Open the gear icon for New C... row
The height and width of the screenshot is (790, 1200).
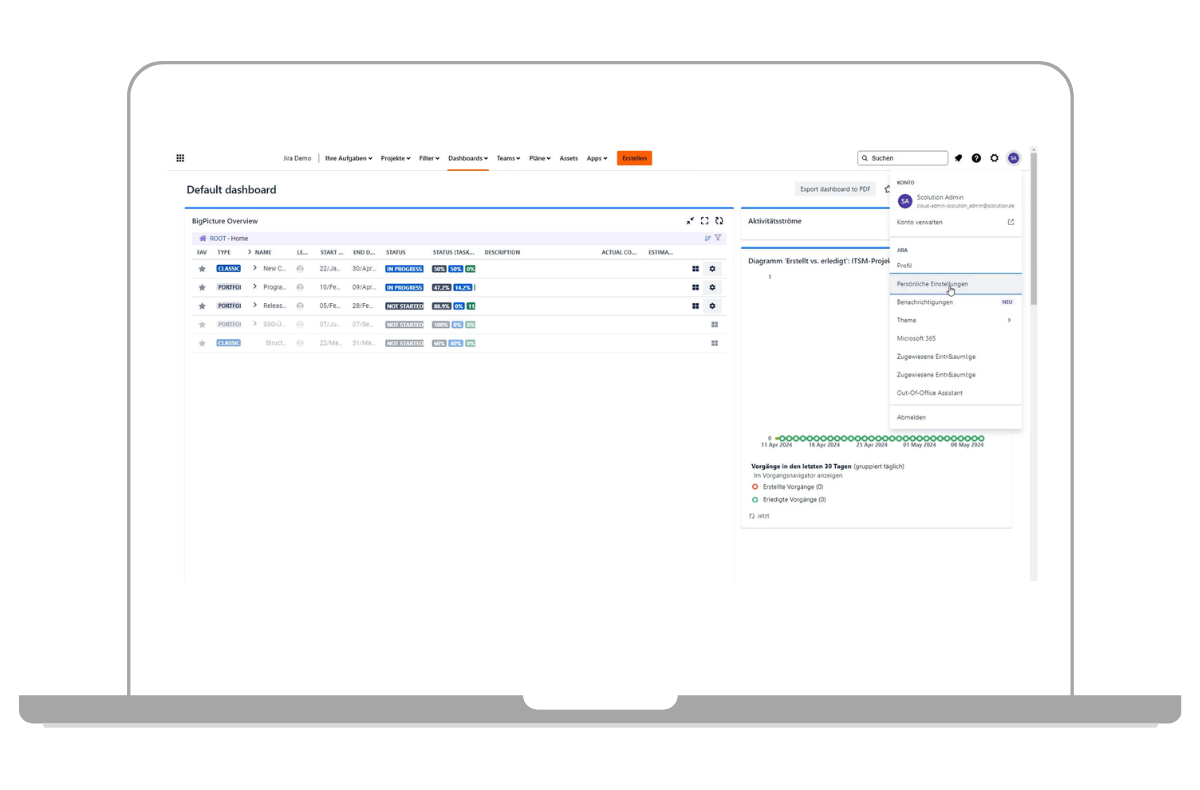click(x=712, y=269)
